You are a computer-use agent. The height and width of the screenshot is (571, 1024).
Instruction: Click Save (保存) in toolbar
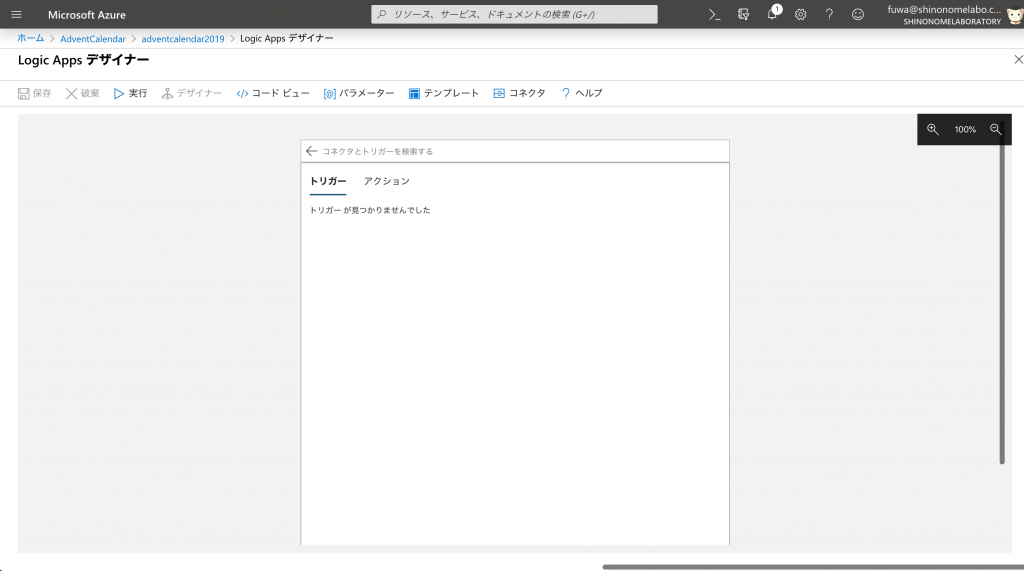tap(35, 93)
